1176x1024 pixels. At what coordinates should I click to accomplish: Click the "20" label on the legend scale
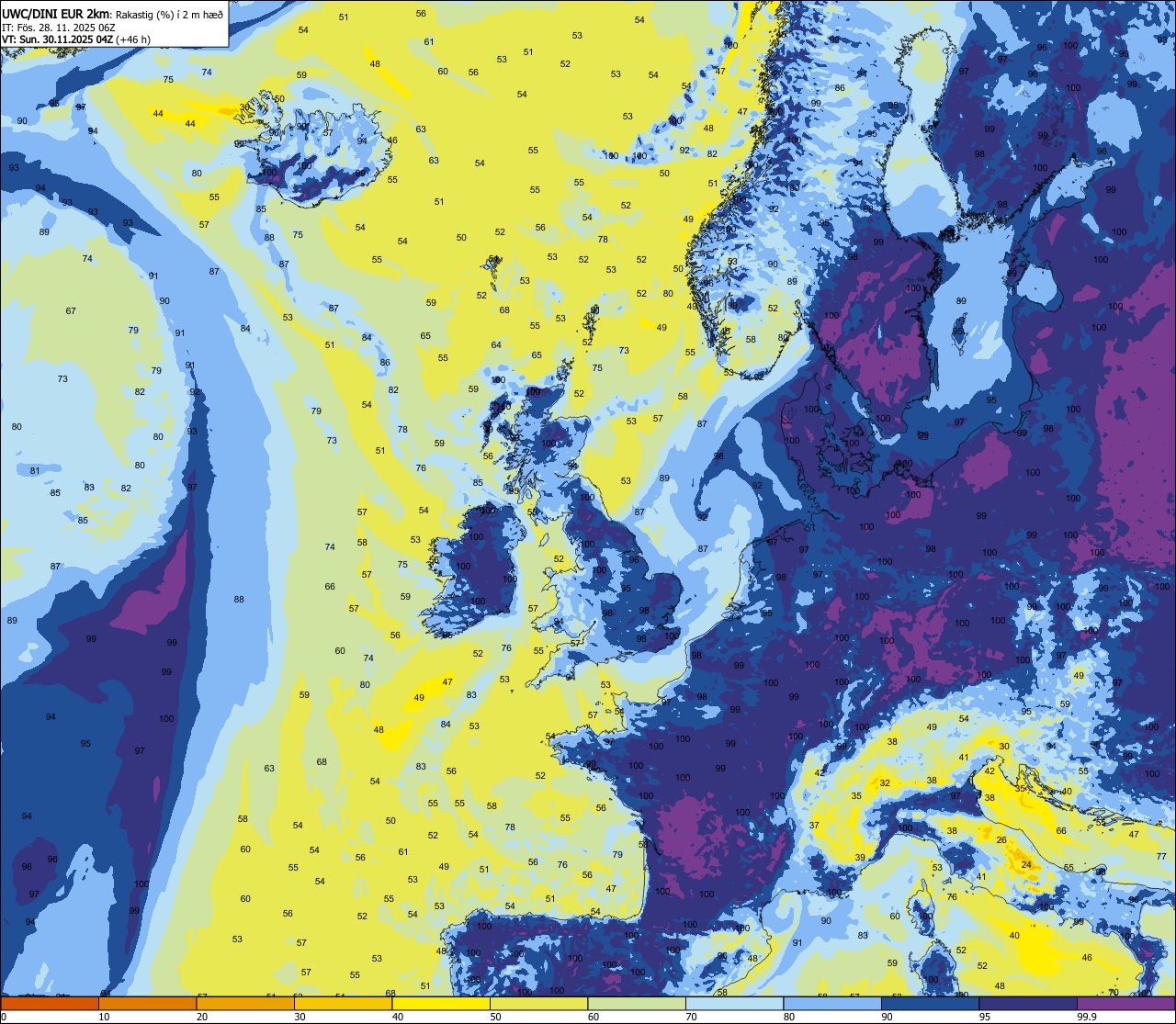click(x=202, y=1017)
